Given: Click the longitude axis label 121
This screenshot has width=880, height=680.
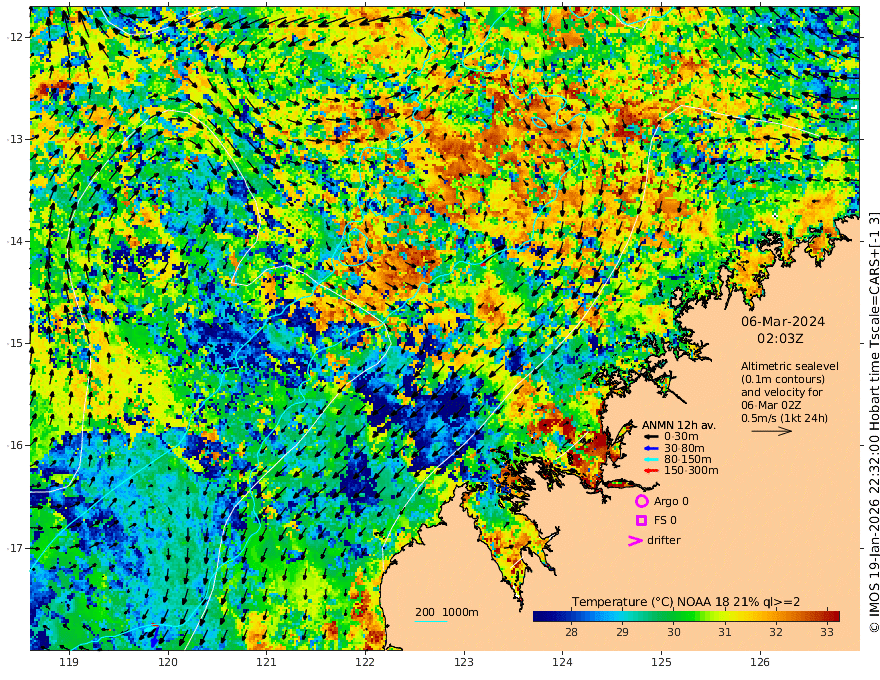Looking at the screenshot, I should pos(267,662).
